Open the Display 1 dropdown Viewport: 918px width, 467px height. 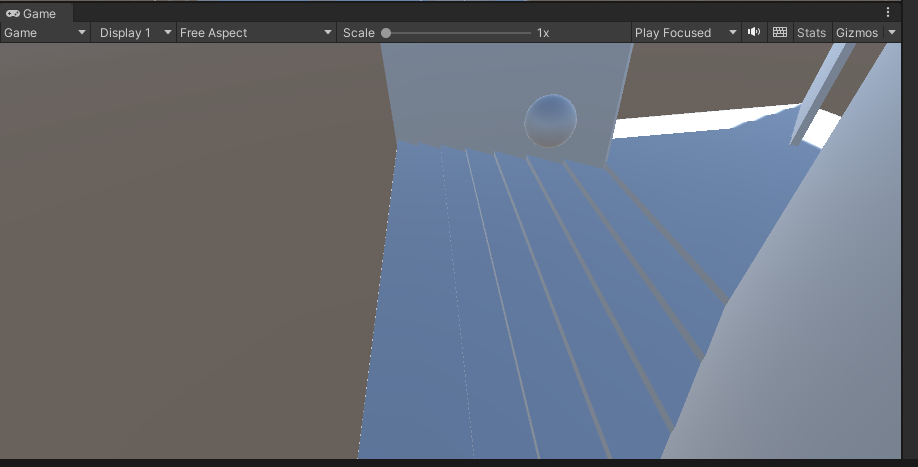[135, 33]
